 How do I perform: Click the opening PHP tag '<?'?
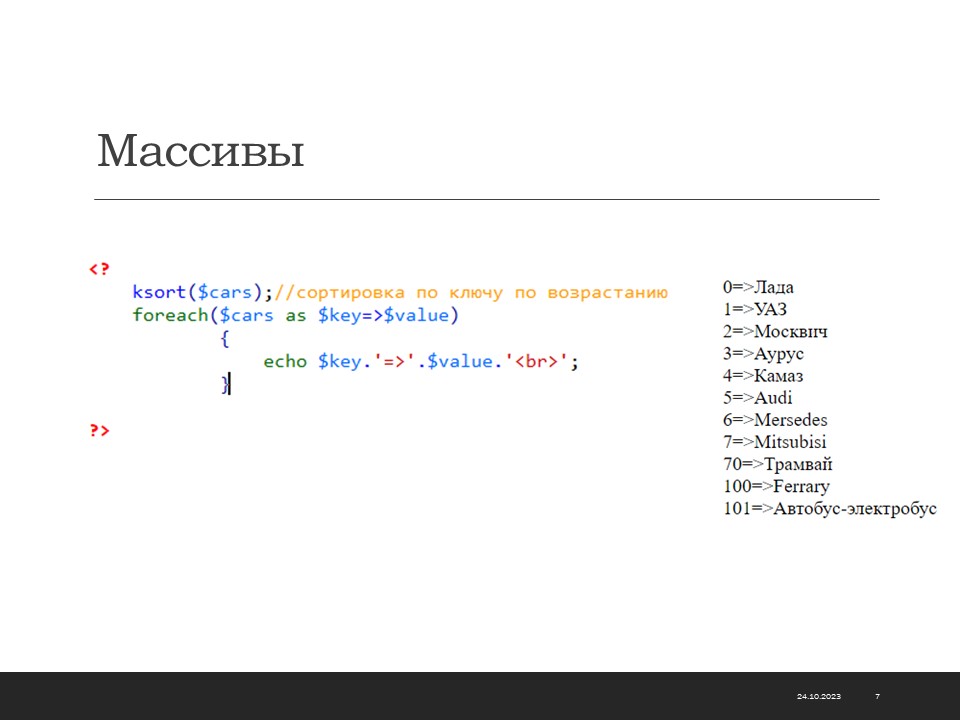pyautogui.click(x=98, y=269)
